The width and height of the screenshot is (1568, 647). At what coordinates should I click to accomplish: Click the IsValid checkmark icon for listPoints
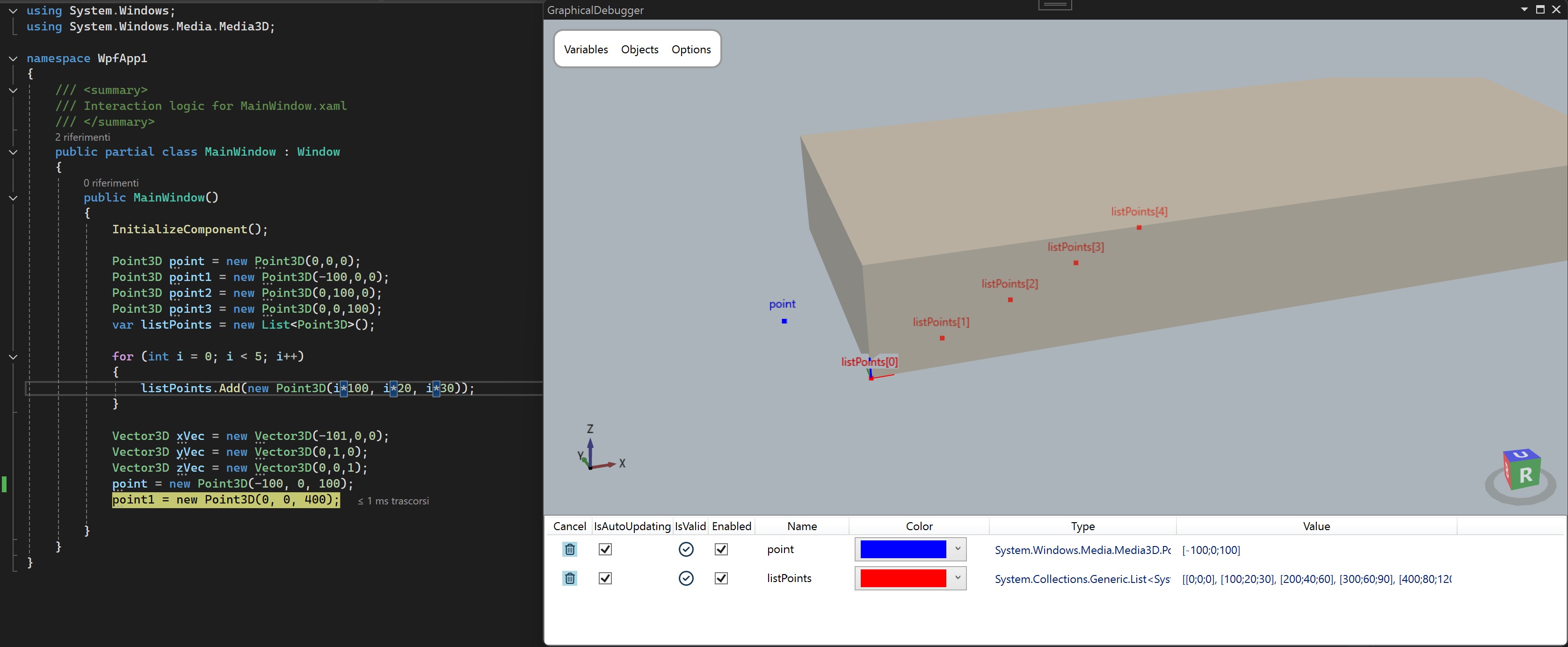(686, 578)
